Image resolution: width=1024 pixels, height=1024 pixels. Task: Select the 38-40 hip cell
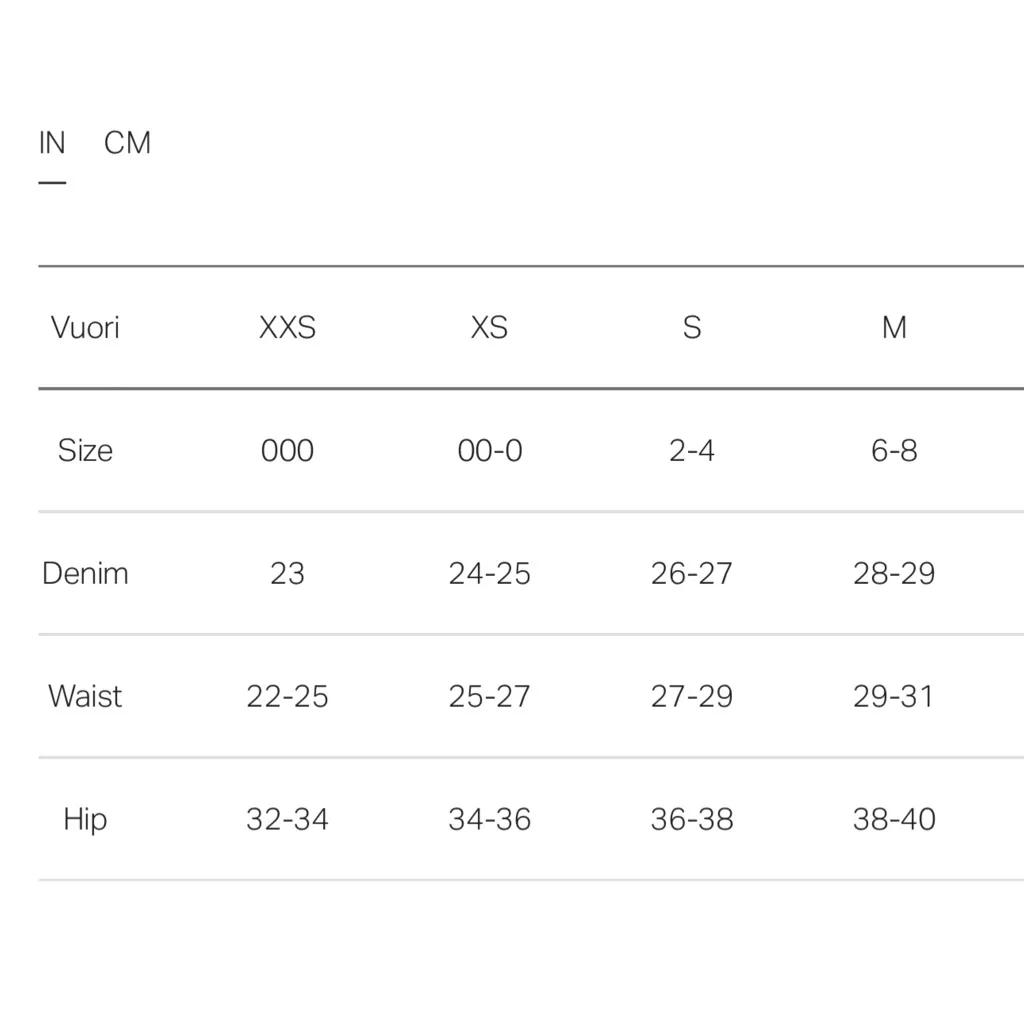point(894,820)
